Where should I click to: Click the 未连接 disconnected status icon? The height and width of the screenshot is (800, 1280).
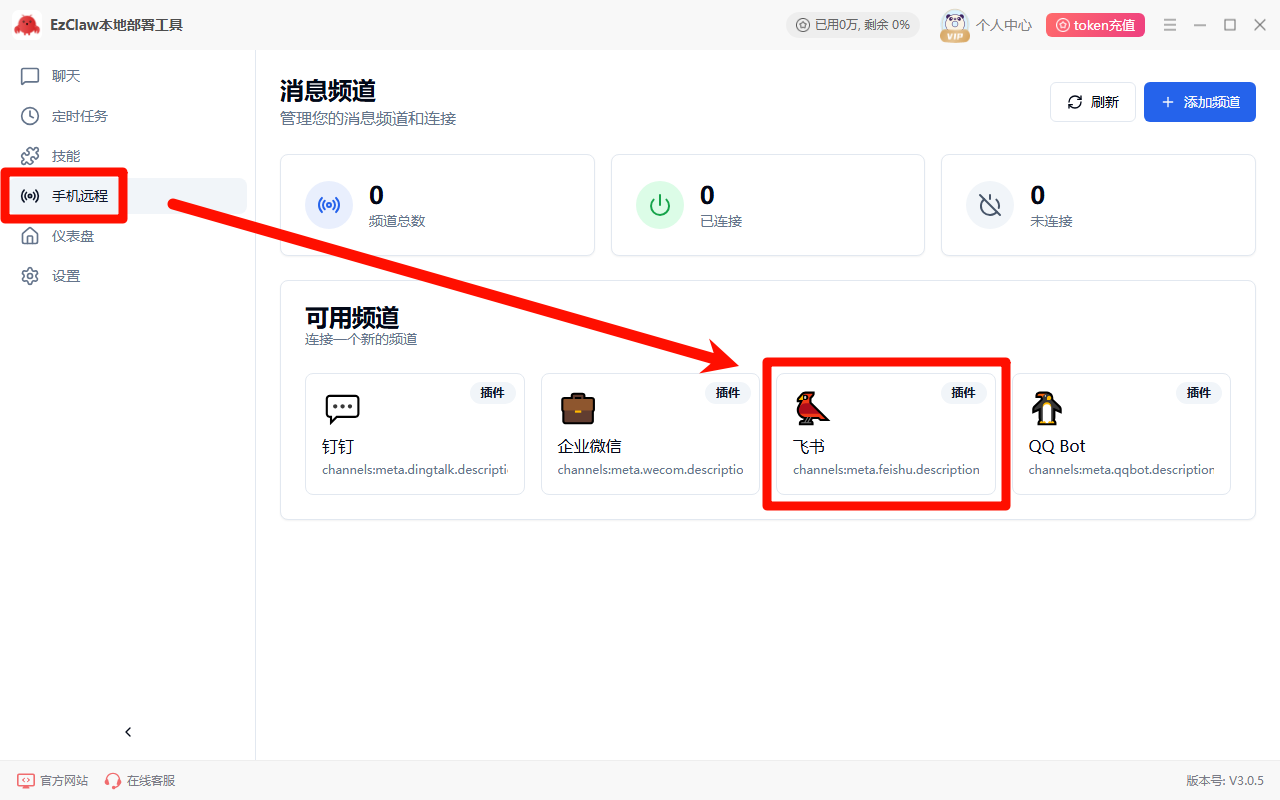click(x=990, y=205)
